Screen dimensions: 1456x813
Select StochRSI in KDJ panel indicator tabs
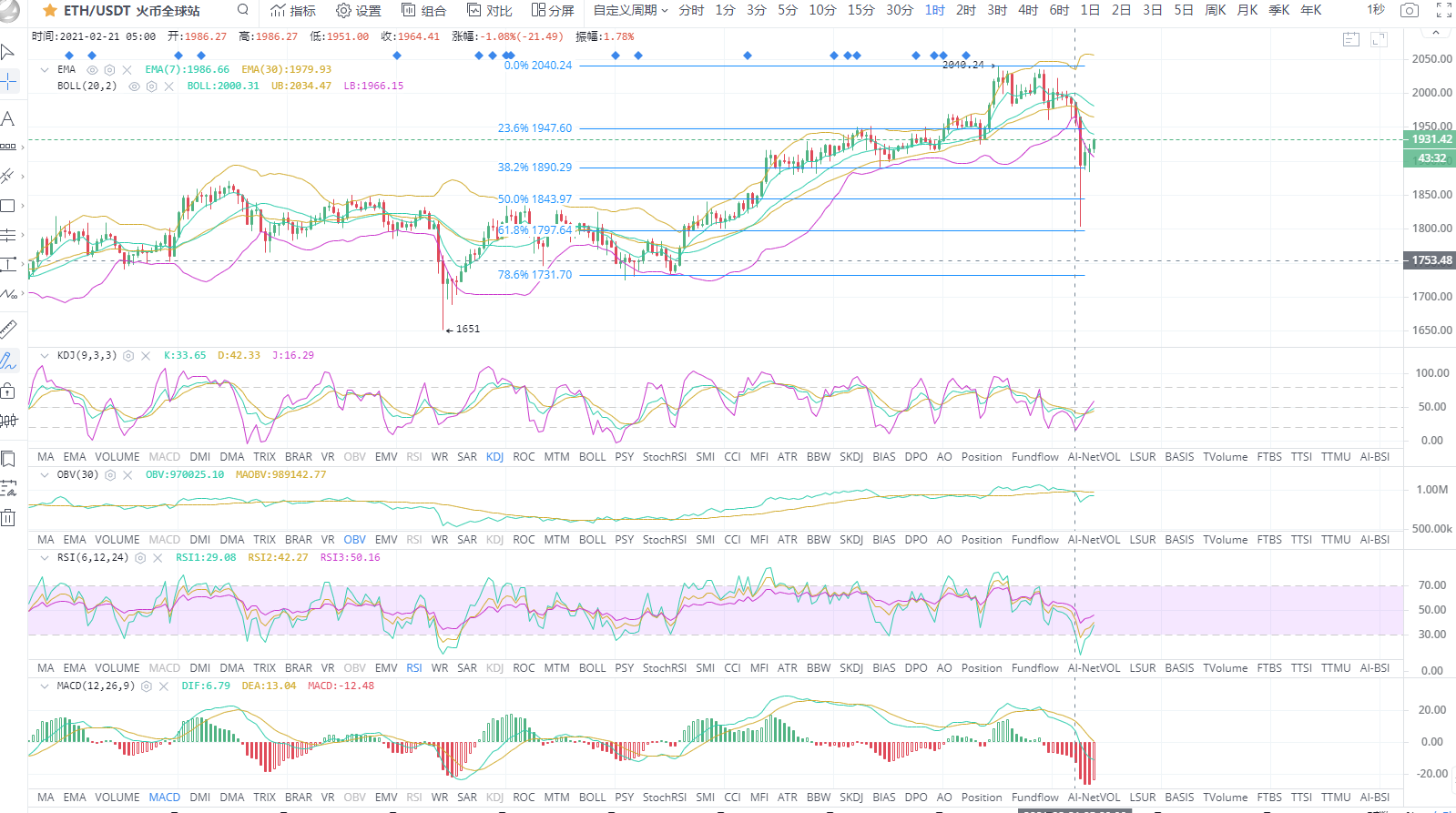coord(665,457)
